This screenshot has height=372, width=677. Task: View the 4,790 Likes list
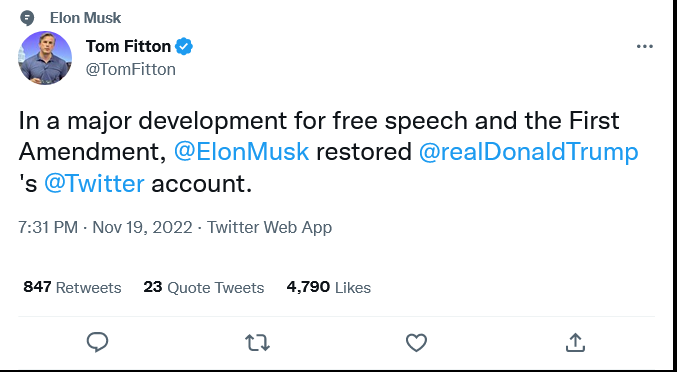(329, 287)
